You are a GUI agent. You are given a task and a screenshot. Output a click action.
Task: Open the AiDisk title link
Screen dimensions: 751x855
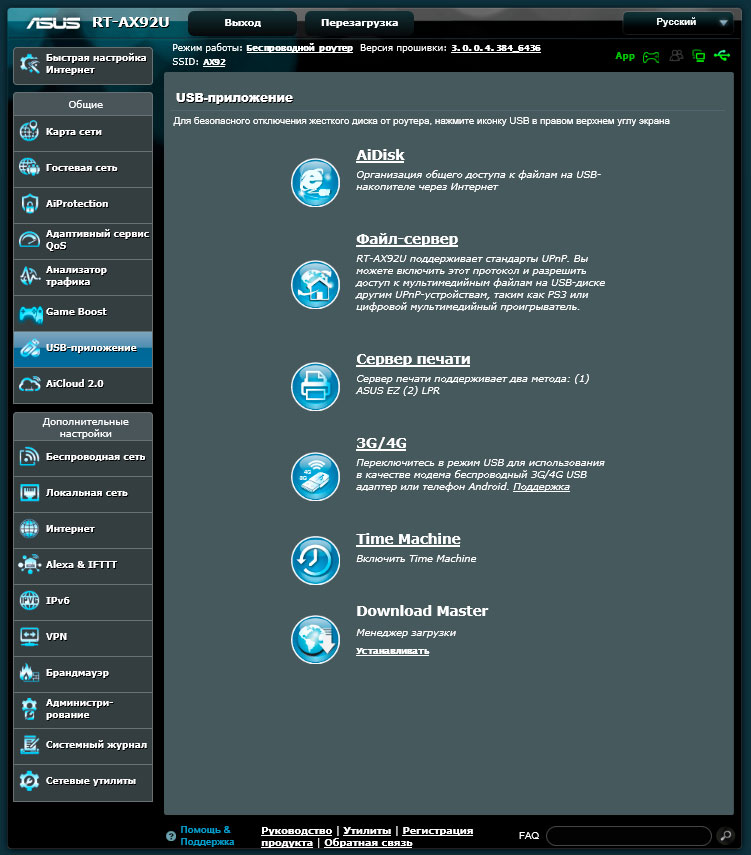pyautogui.click(x=380, y=155)
